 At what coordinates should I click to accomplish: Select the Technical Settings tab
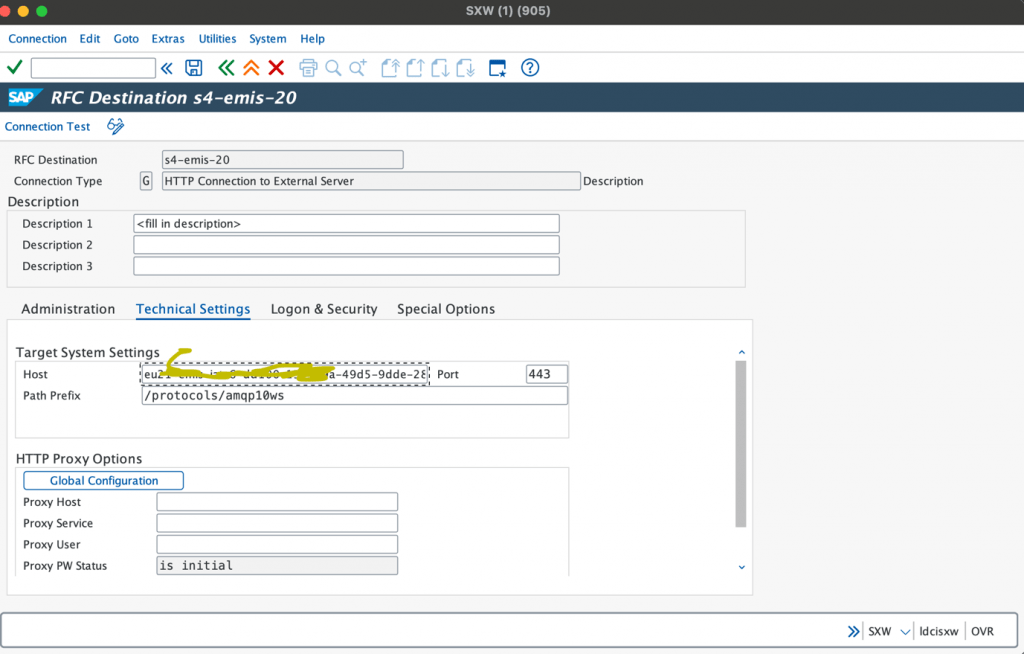click(x=193, y=309)
